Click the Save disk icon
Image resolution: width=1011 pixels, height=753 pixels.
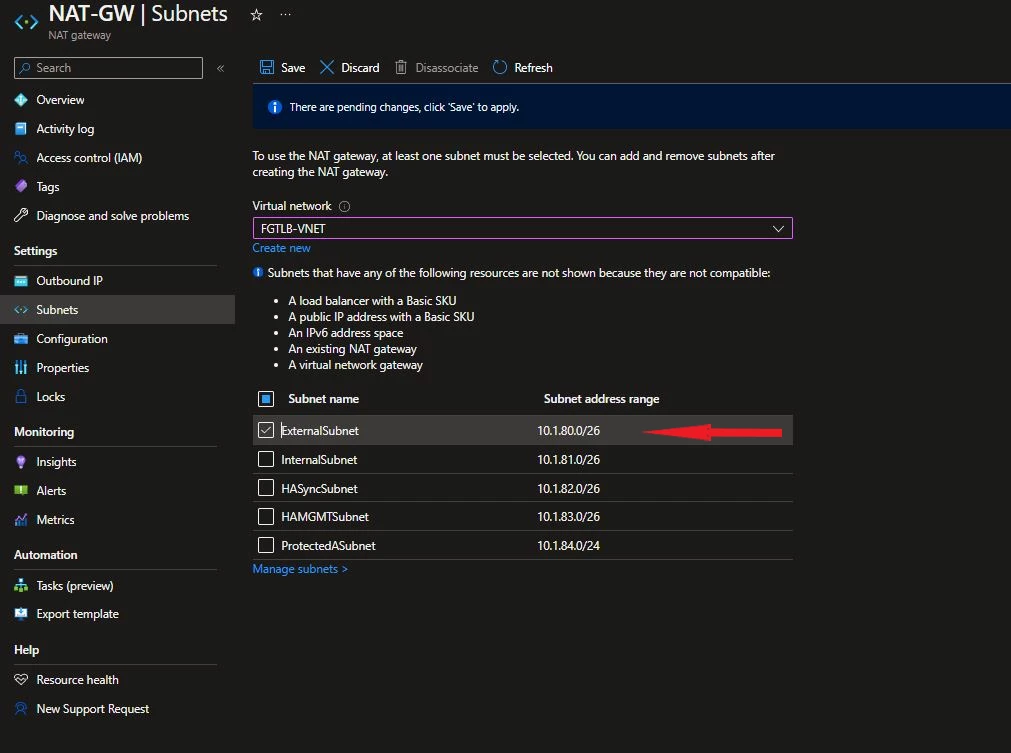pyautogui.click(x=267, y=67)
